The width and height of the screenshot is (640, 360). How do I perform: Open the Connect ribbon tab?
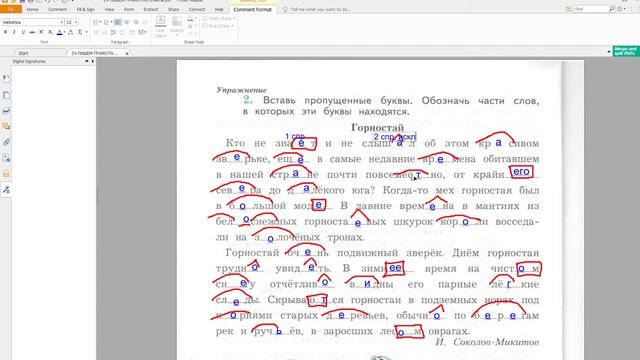pyautogui.click(x=197, y=9)
